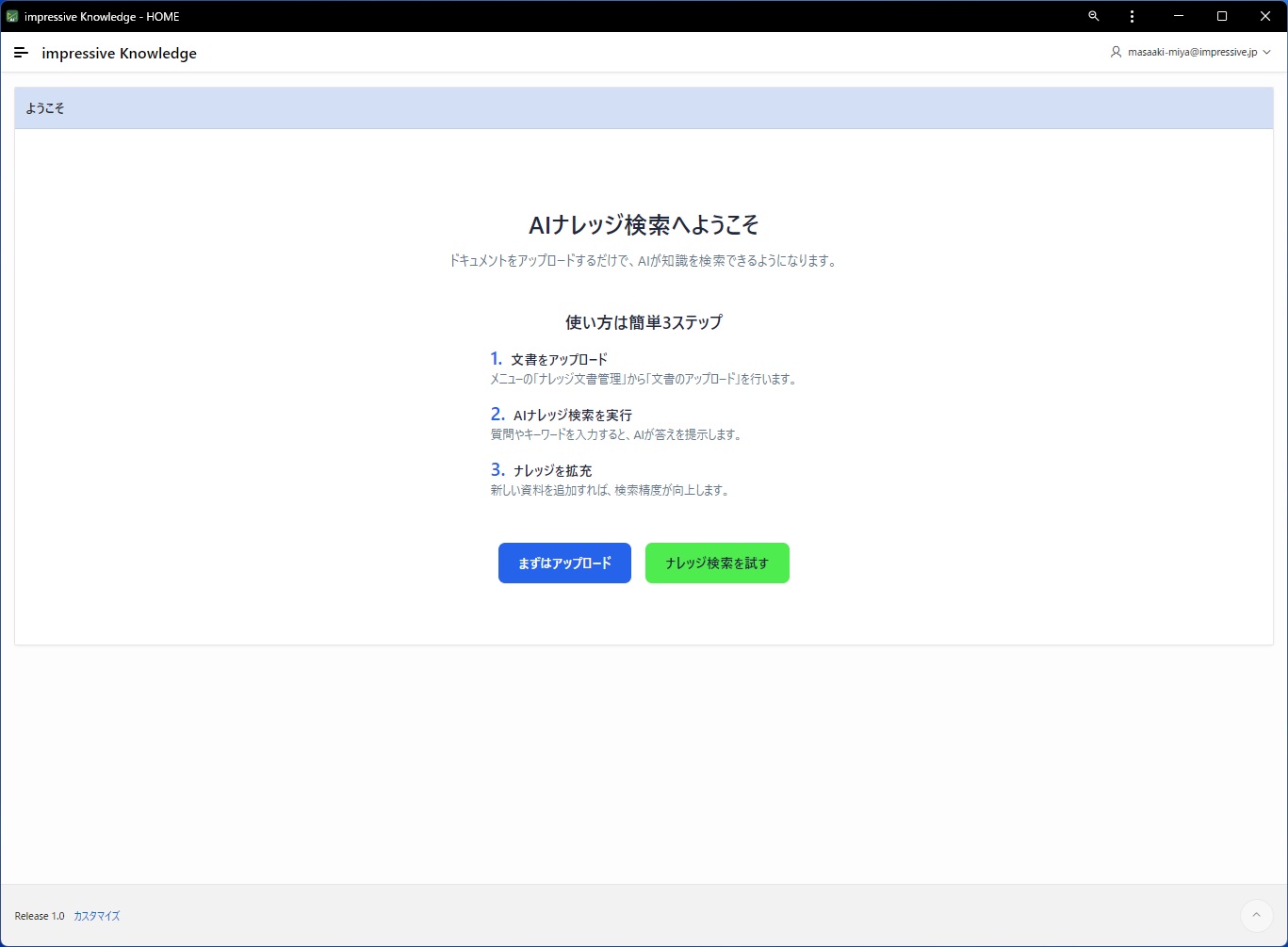Expand the account dropdown chevron next to the email
This screenshot has height=947, width=1288.
point(1269,53)
